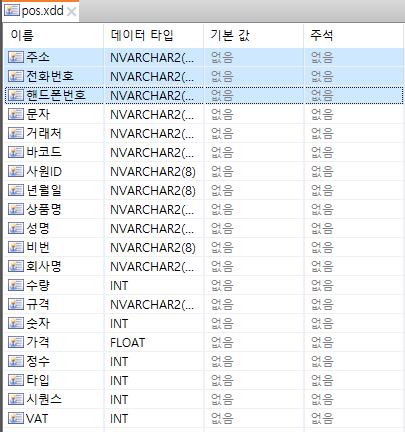Click the FLOAT data type of 가격
405x432 pixels.
[128, 343]
